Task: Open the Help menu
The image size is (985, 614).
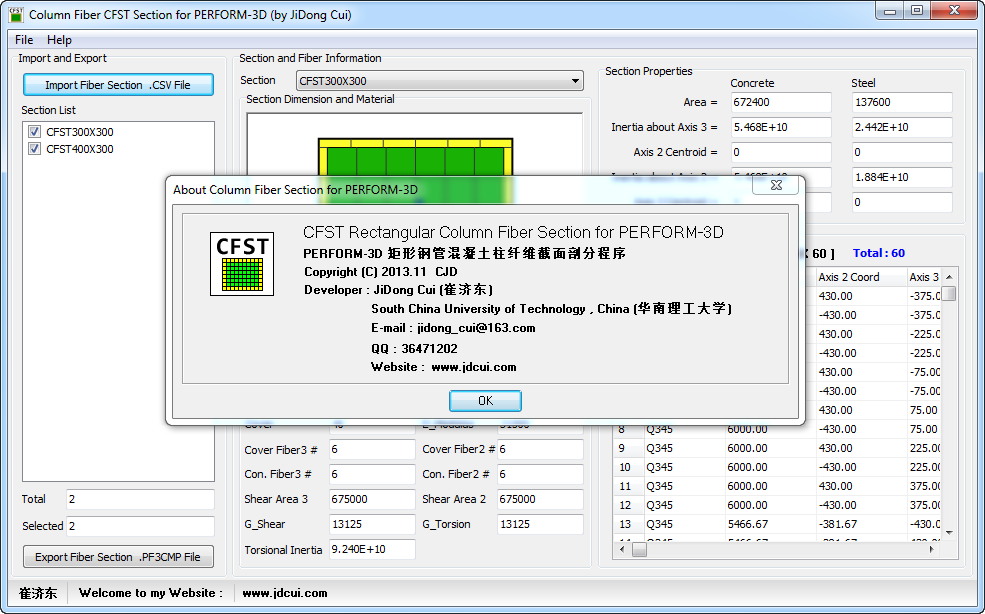Action: pos(59,40)
